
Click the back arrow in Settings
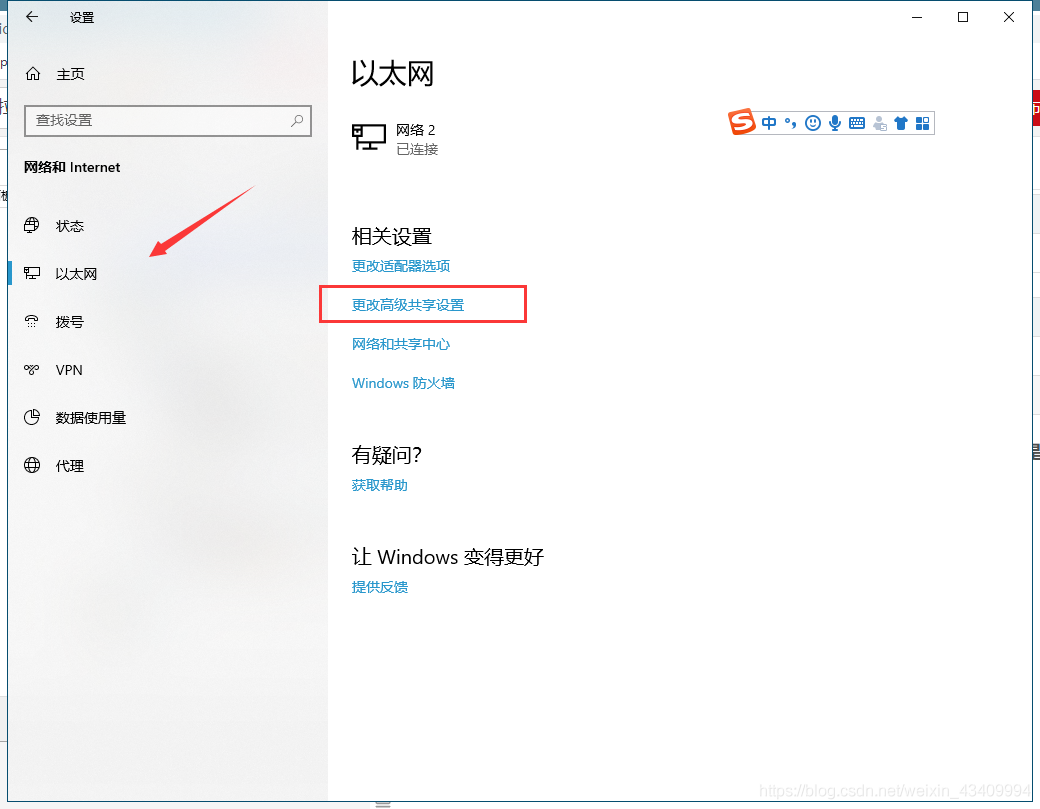tap(32, 17)
